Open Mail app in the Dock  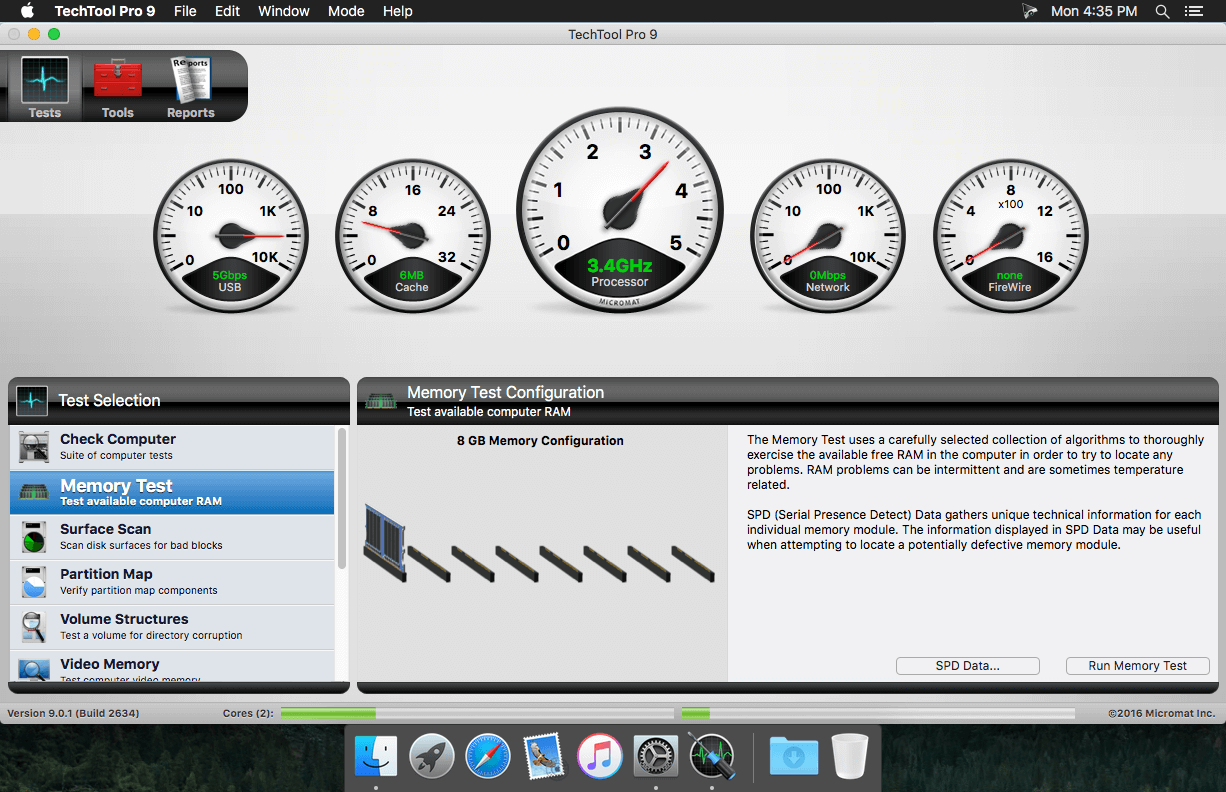tap(544, 756)
